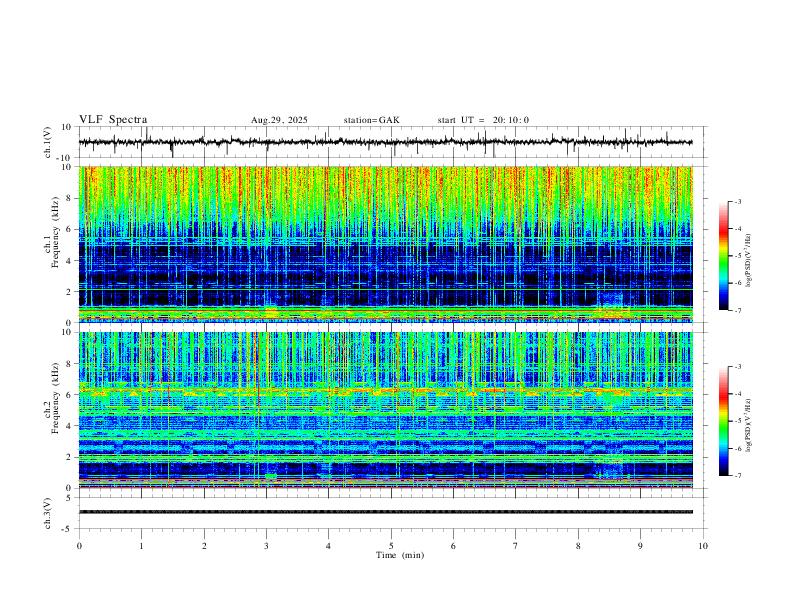Click inside the ch.2 spectrogram panel

[385, 410]
